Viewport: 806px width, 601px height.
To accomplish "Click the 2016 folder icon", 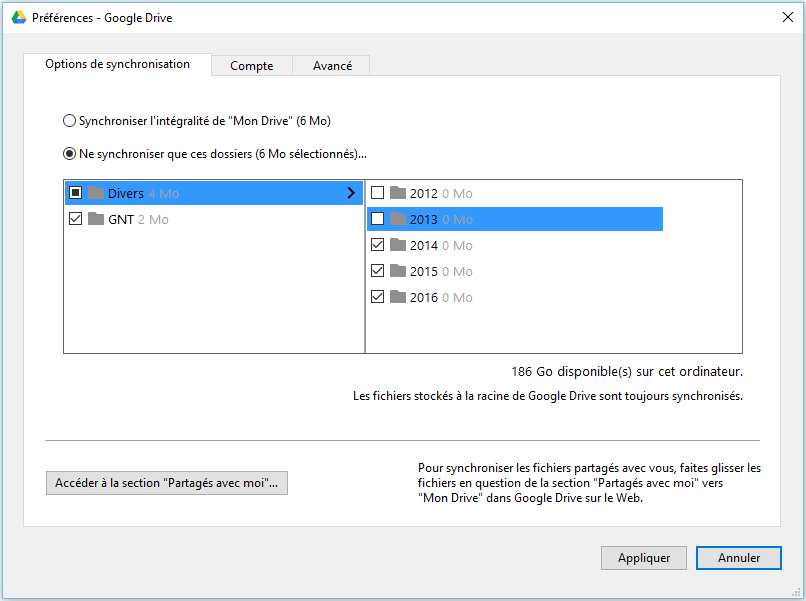I will point(398,297).
